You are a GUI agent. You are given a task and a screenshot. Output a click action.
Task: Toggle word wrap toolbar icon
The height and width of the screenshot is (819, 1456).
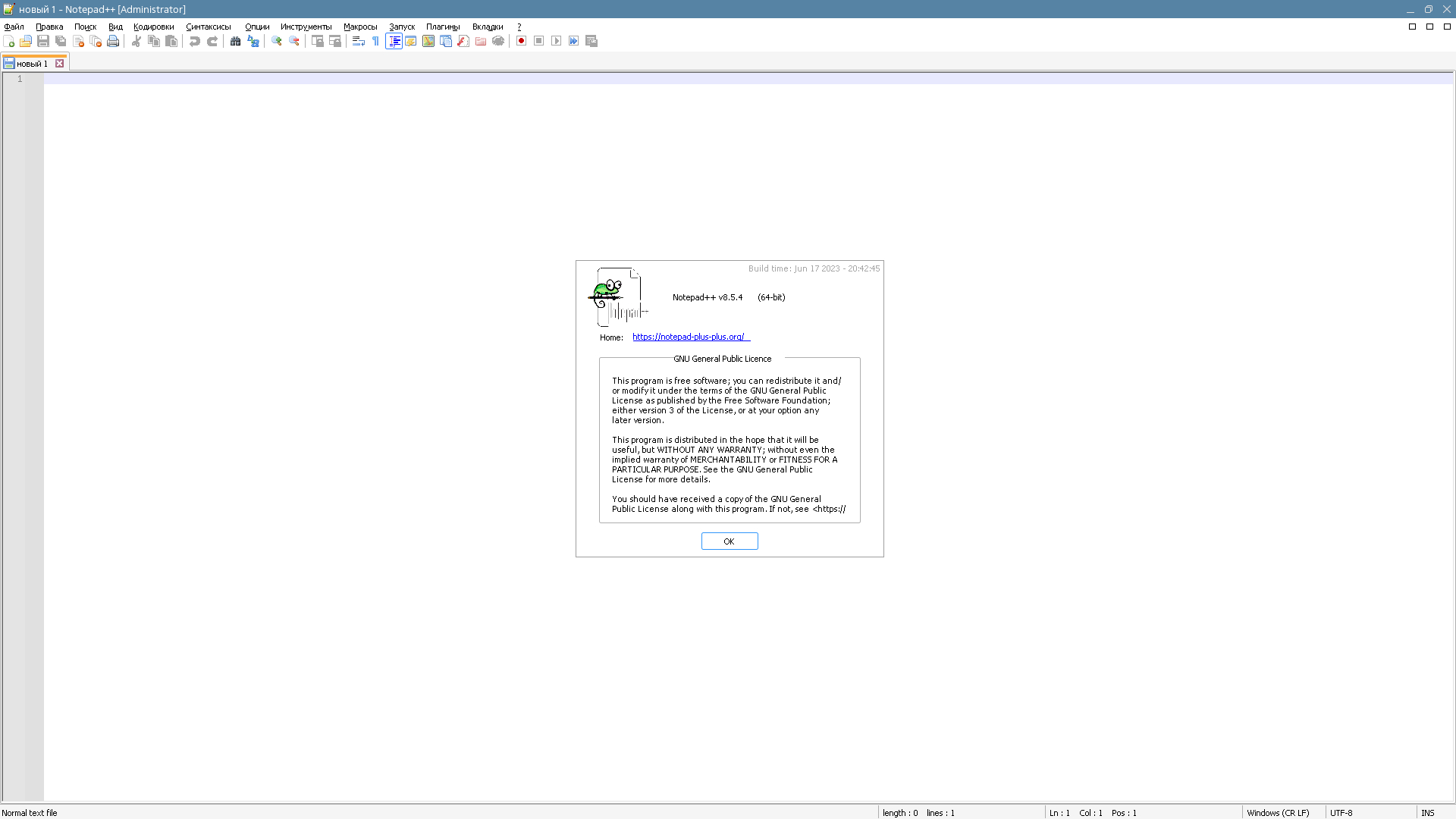pos(359,41)
